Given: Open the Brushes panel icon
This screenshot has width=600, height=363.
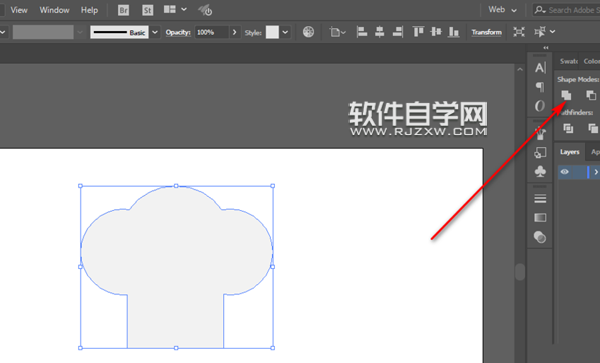Looking at the screenshot, I should (x=540, y=133).
